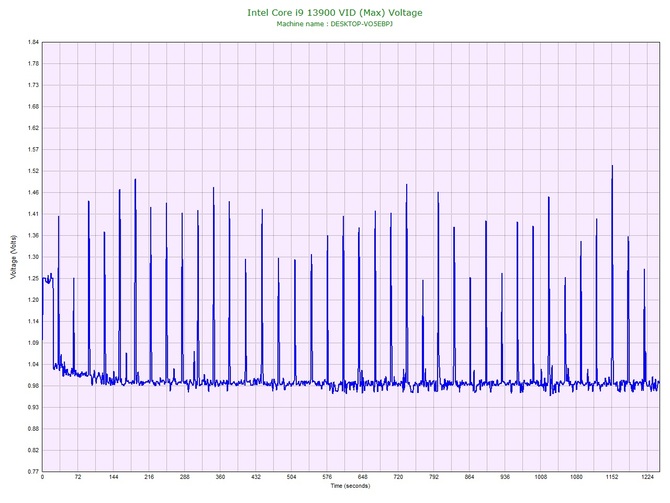Screen dimensions: 670x503
Task: Click the 864 time axis value
Action: 470,477
